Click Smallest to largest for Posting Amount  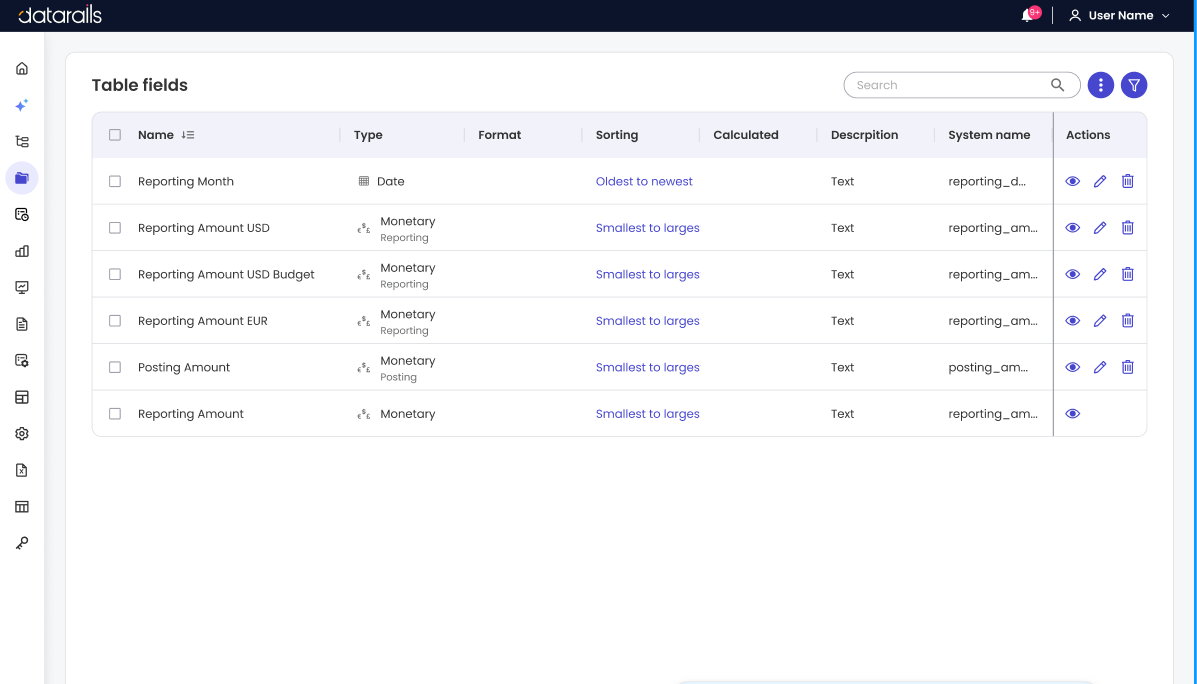point(647,367)
